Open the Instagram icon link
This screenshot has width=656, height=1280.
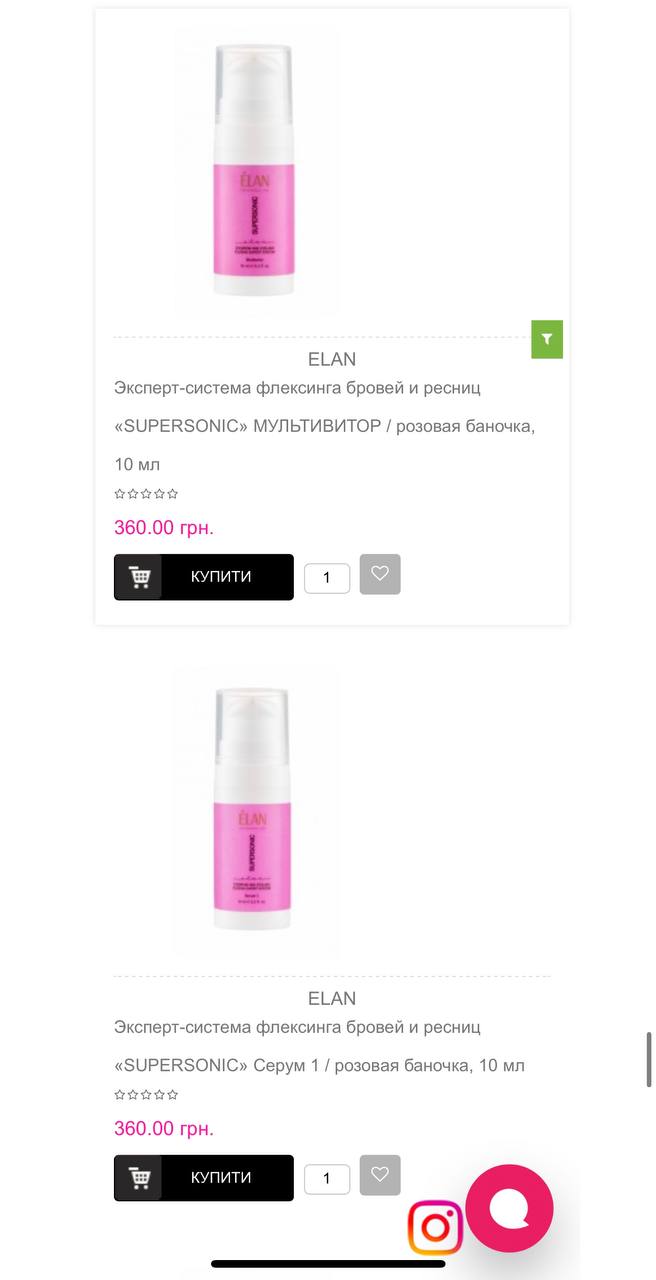pos(436,1227)
